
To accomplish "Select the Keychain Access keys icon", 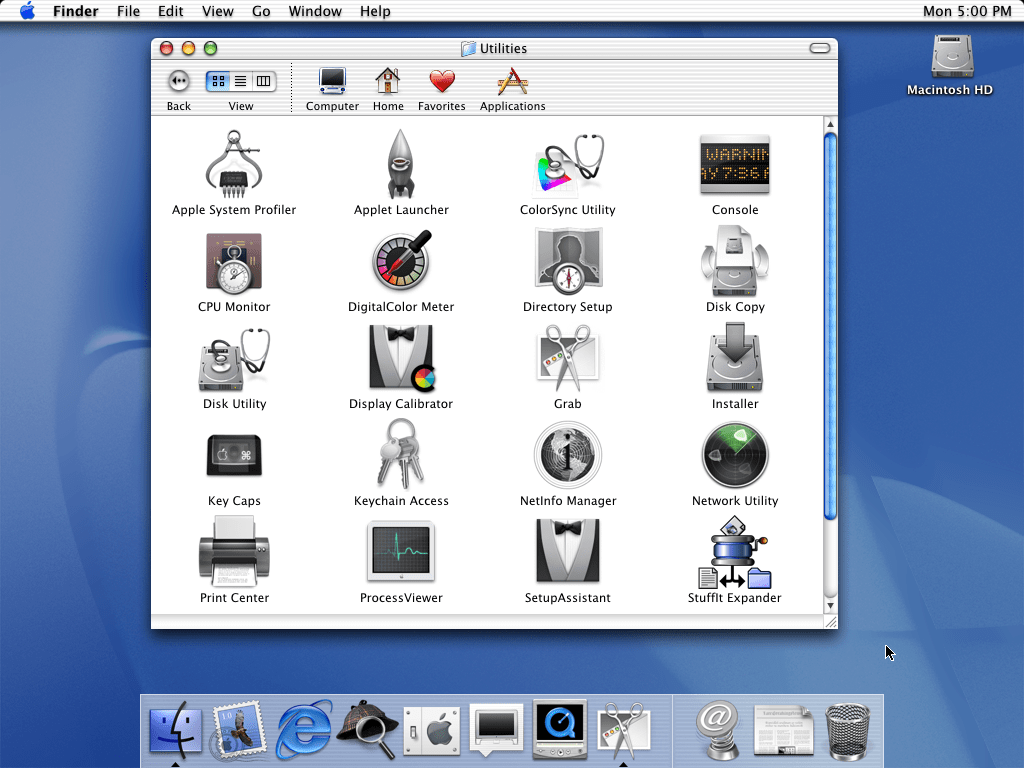I will point(401,455).
